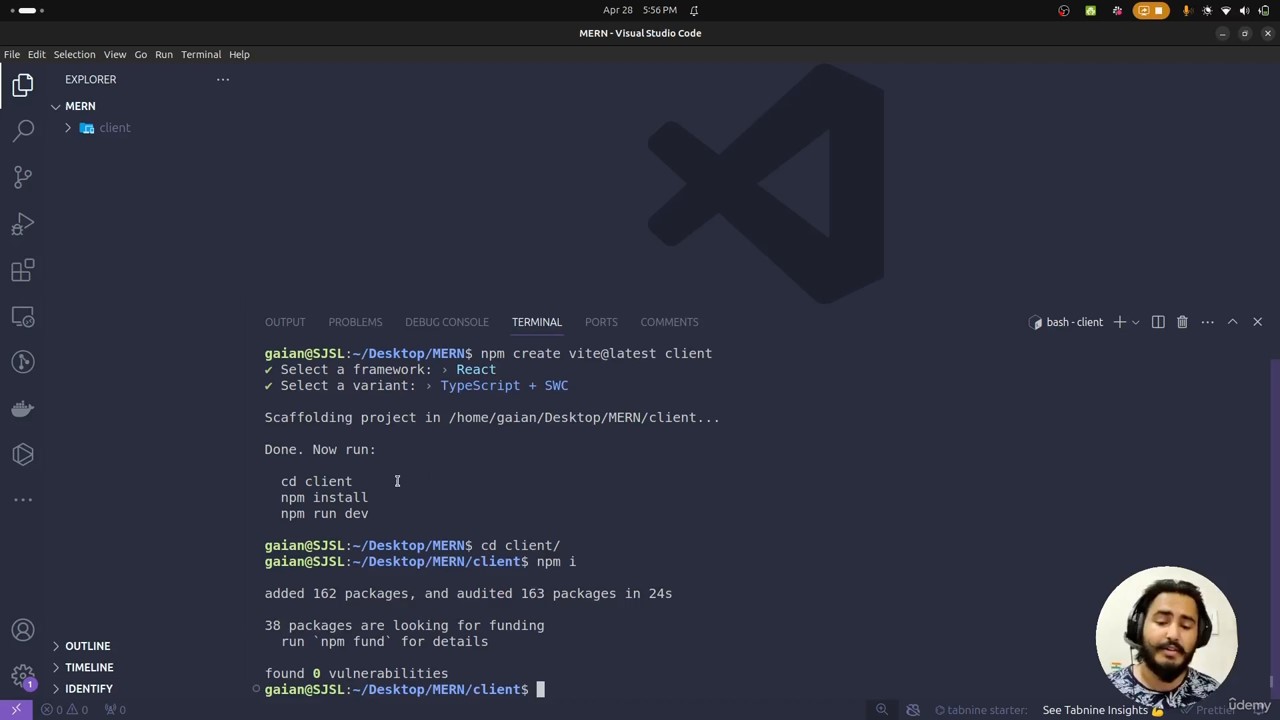Maximize the panel size with up chevron
The image size is (1280, 720).
(x=1232, y=322)
